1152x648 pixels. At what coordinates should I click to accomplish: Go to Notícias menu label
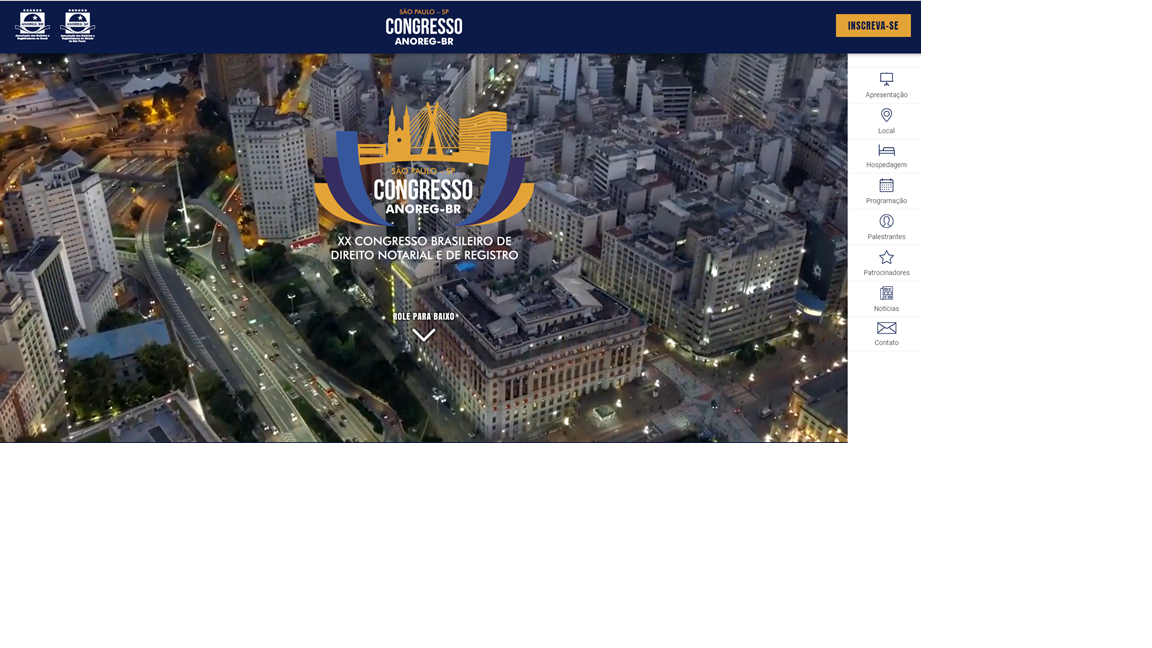pos(886,309)
